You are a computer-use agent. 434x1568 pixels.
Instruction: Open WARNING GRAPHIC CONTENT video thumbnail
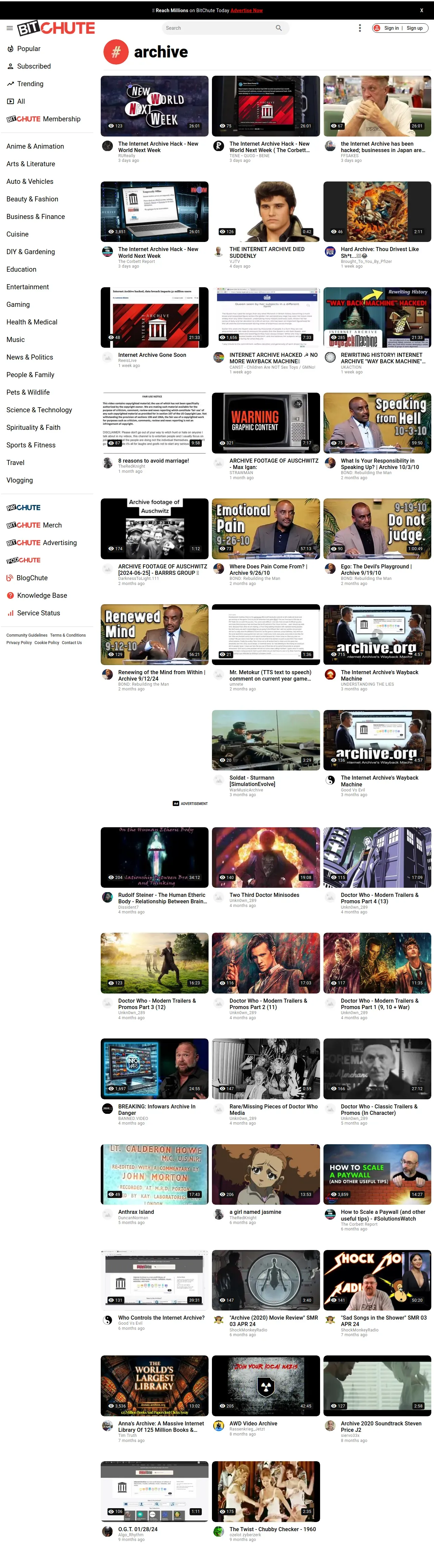tap(266, 423)
